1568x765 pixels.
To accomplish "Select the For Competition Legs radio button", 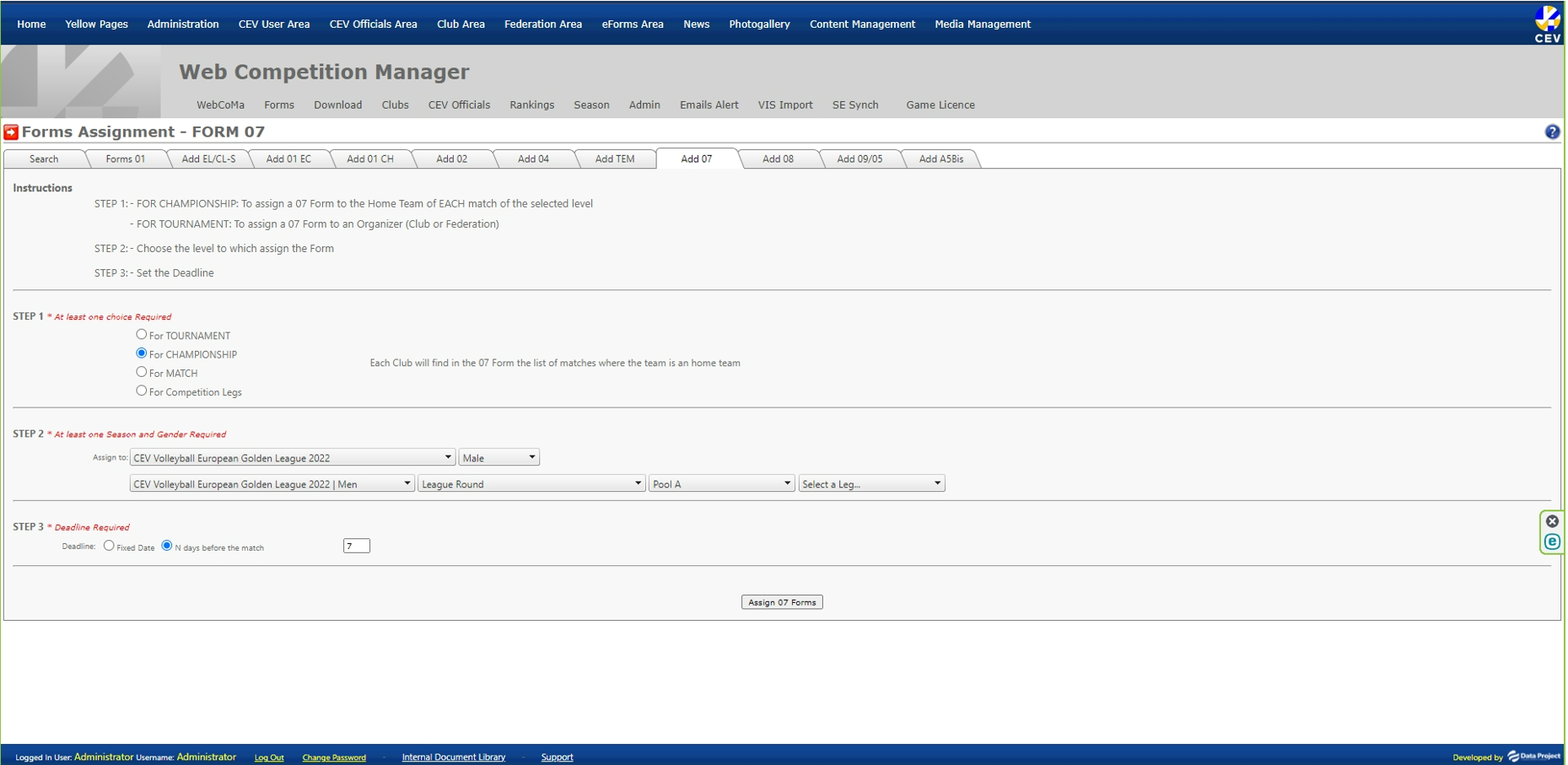I will [x=142, y=391].
